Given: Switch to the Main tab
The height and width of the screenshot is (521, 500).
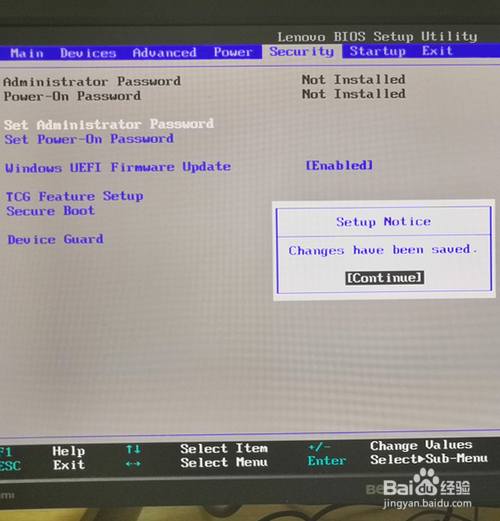Looking at the screenshot, I should point(27,53).
